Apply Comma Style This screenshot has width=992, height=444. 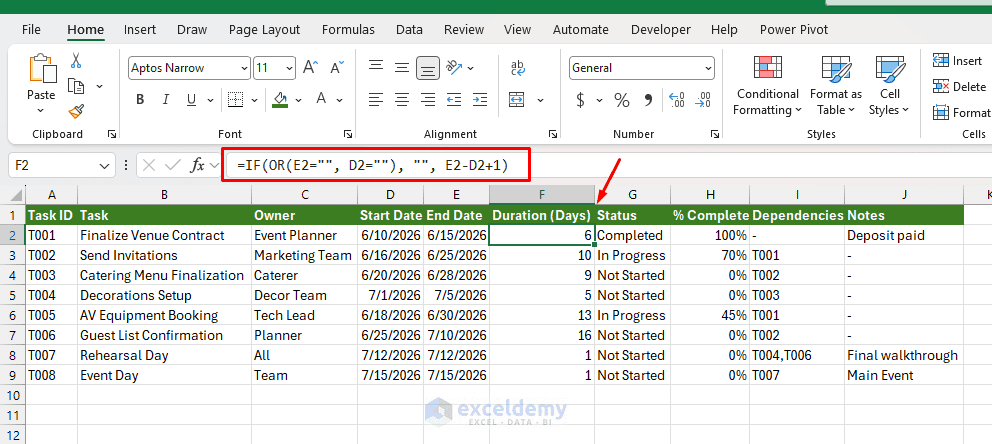pos(648,99)
